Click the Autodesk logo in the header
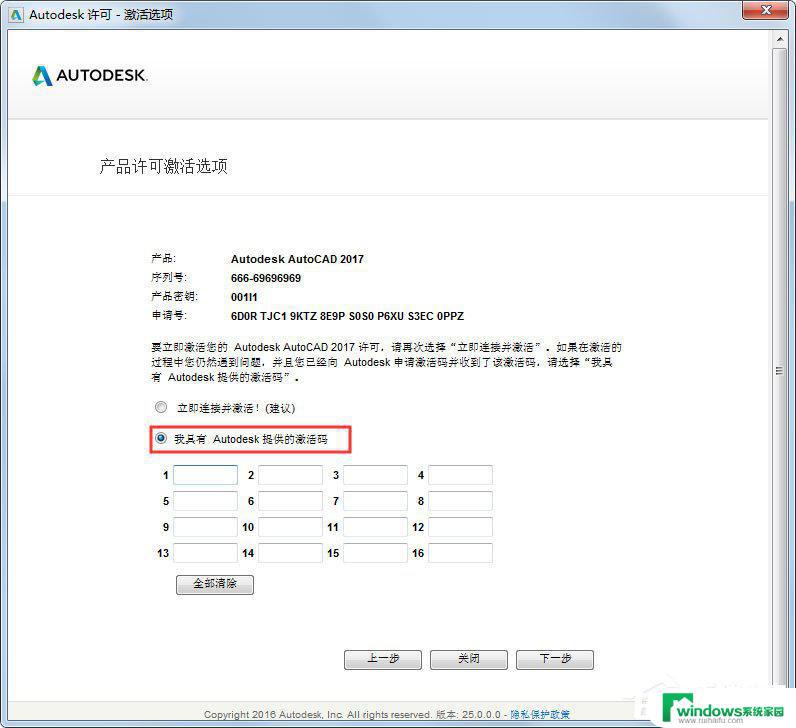Viewport: 796px width, 728px height. [x=90, y=76]
